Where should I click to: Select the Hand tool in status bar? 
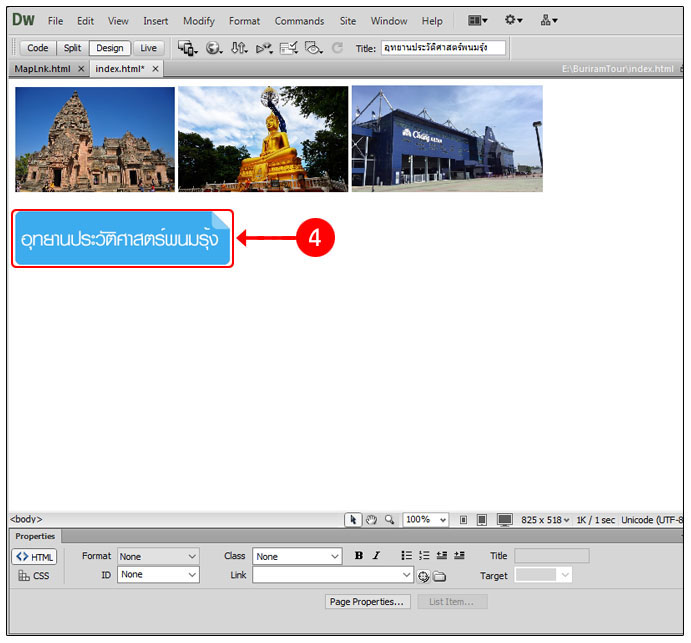coord(371,520)
